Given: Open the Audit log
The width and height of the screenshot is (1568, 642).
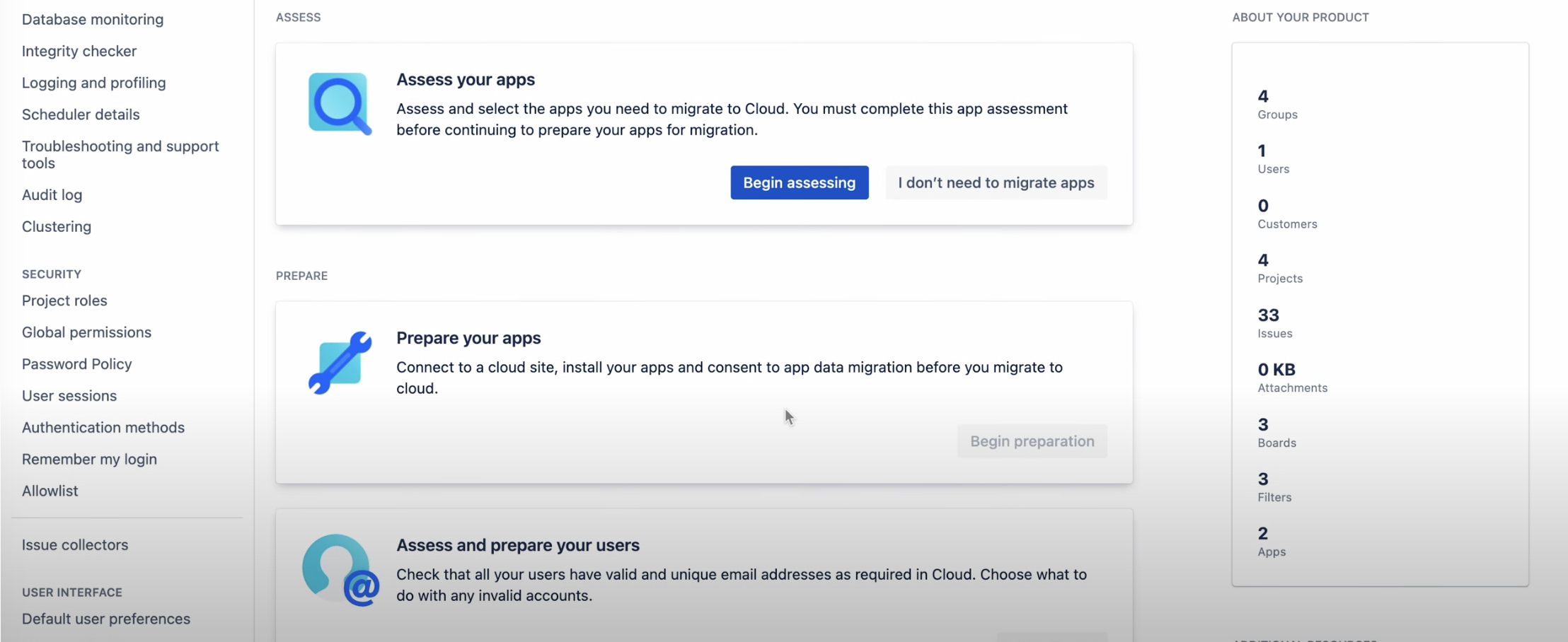Looking at the screenshot, I should [x=52, y=194].
